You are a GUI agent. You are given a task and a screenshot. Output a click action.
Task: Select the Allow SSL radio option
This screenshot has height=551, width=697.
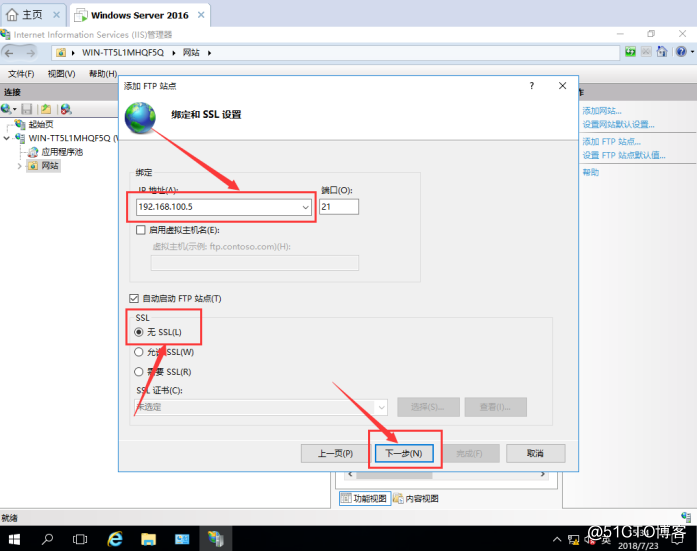click(x=139, y=352)
